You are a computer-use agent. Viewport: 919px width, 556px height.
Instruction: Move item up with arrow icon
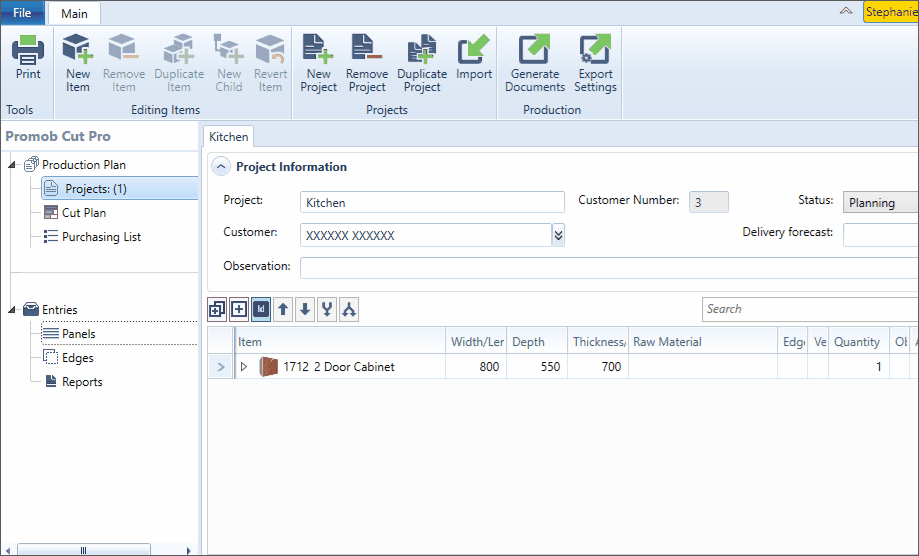click(283, 309)
